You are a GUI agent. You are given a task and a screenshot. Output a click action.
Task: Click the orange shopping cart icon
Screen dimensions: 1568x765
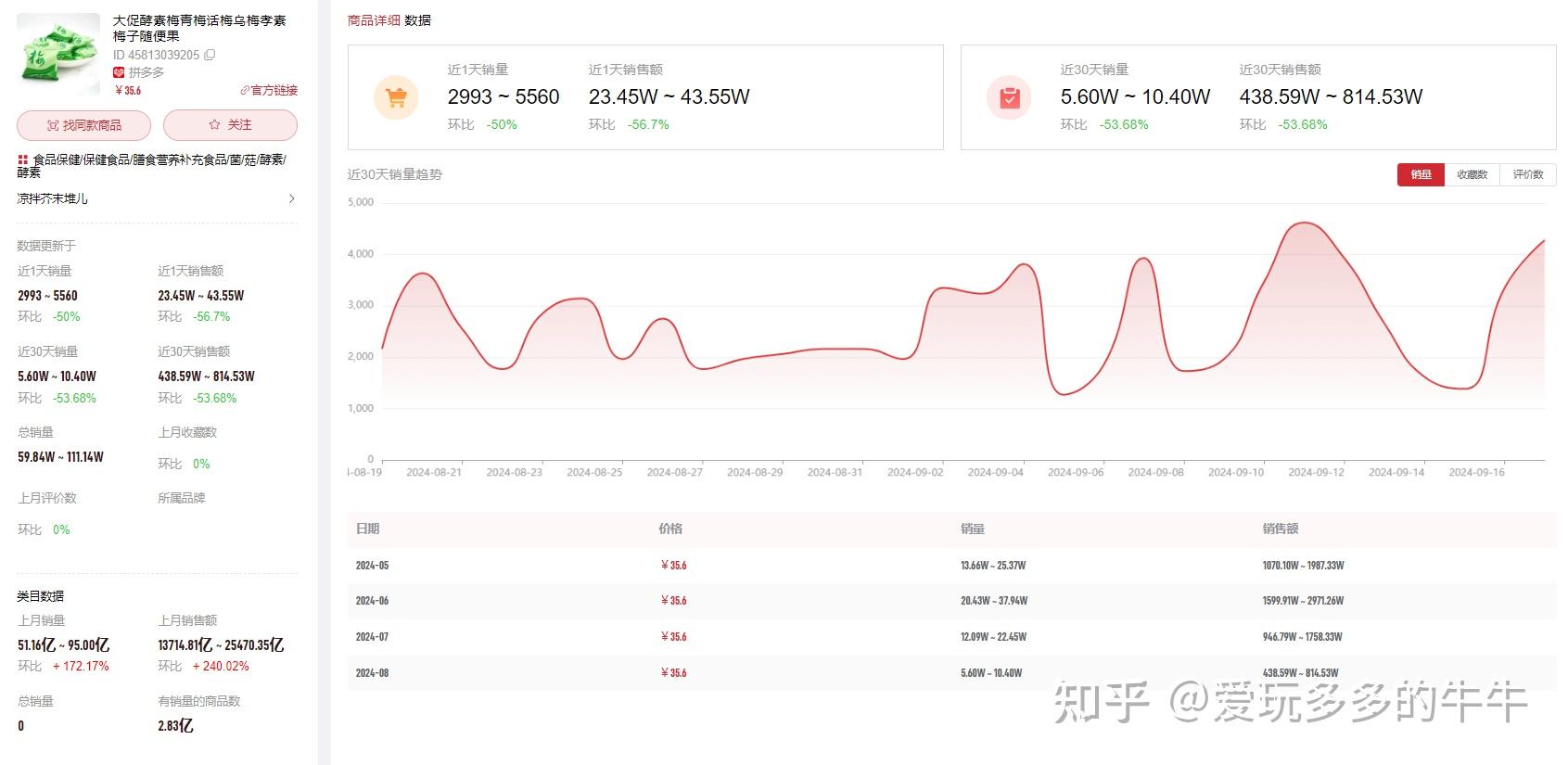pyautogui.click(x=397, y=97)
